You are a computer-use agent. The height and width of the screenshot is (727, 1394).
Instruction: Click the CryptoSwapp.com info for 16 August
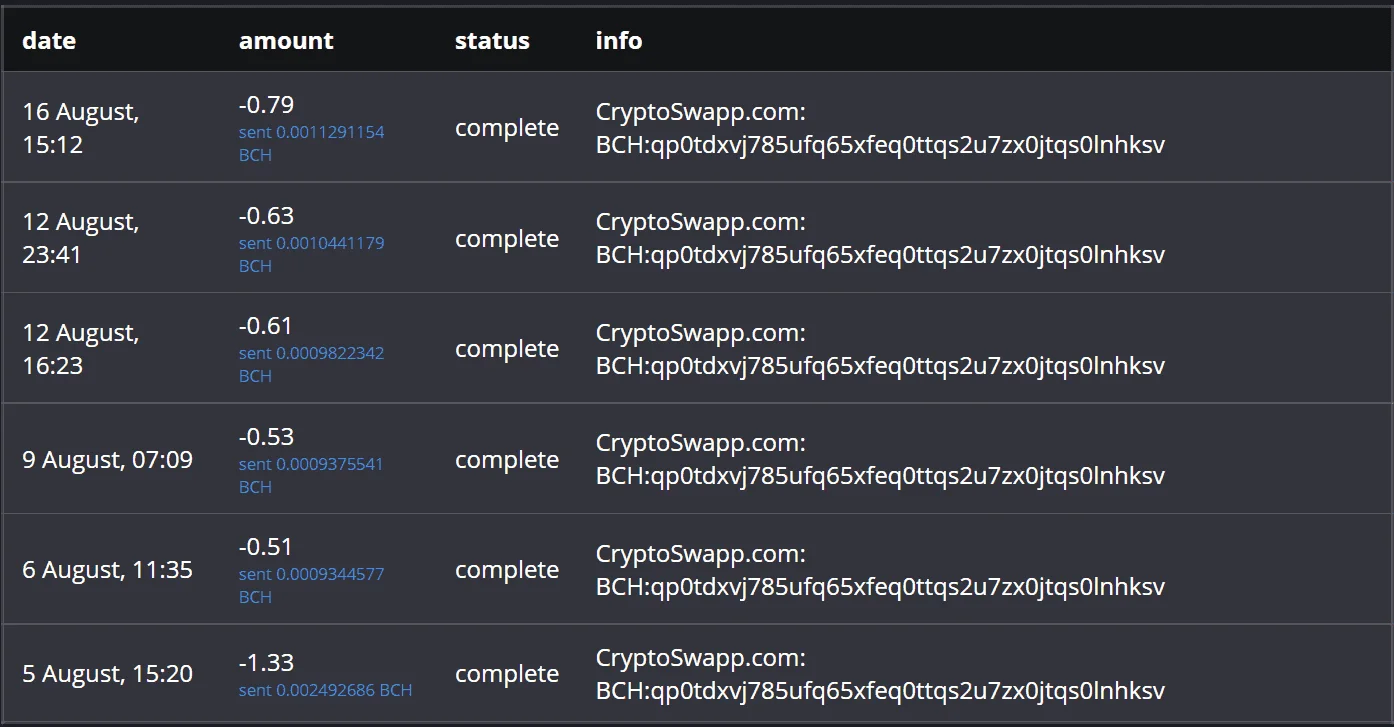[880, 128]
